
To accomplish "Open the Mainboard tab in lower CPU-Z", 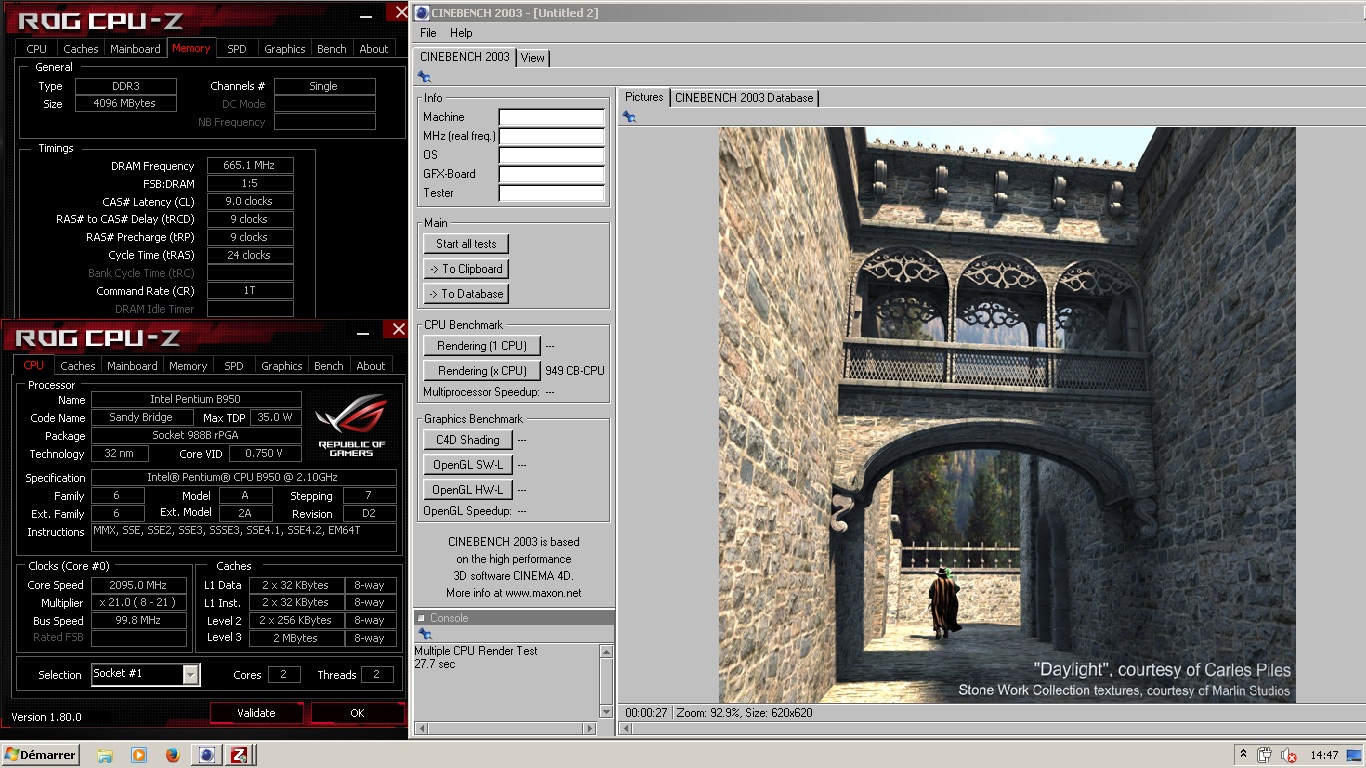I will tap(132, 366).
